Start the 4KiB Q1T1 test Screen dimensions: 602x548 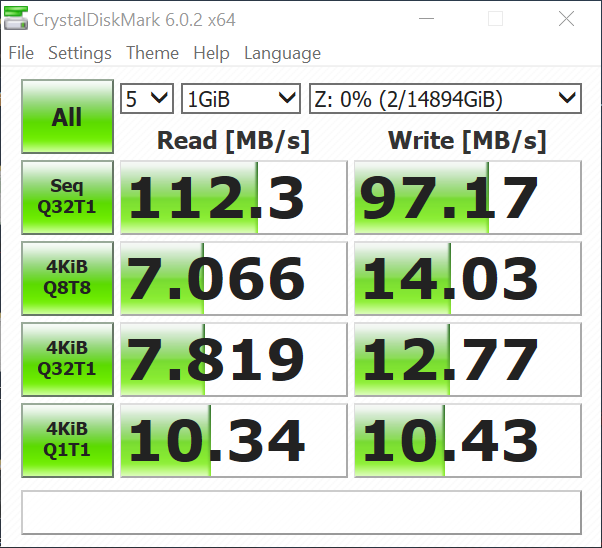(x=67, y=440)
